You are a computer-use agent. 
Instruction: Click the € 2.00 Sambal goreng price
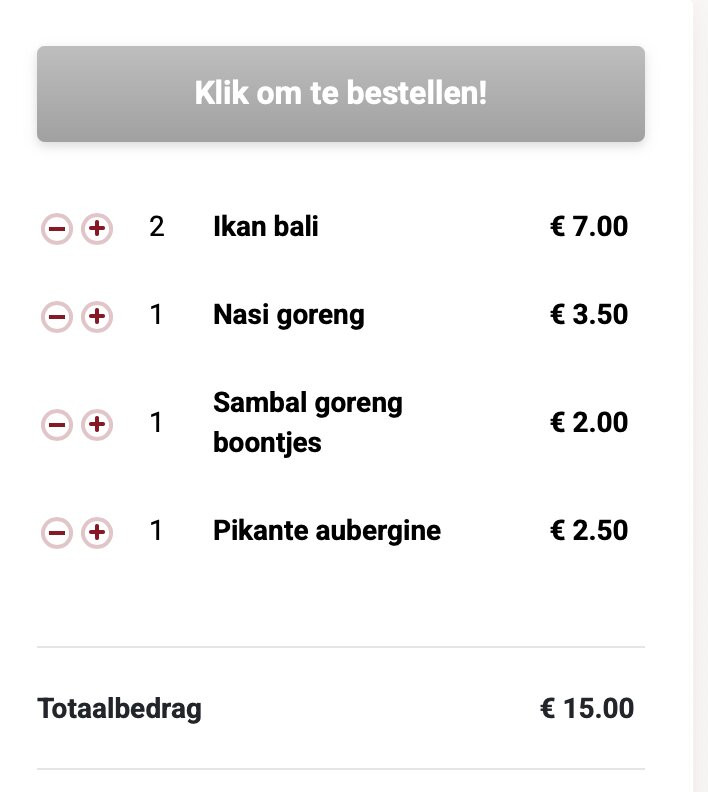click(589, 422)
